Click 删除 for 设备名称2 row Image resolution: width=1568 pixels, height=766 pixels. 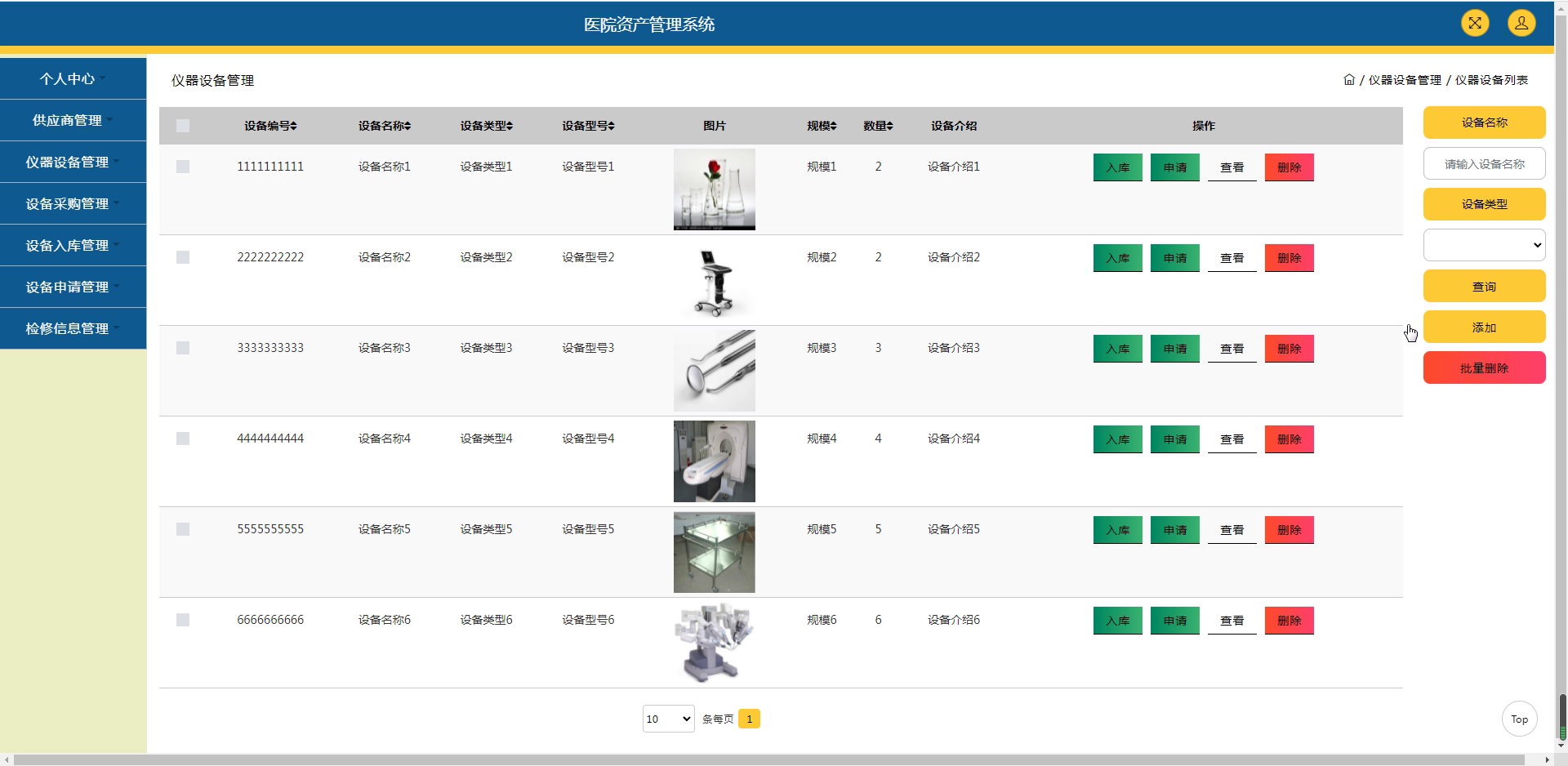(x=1289, y=258)
